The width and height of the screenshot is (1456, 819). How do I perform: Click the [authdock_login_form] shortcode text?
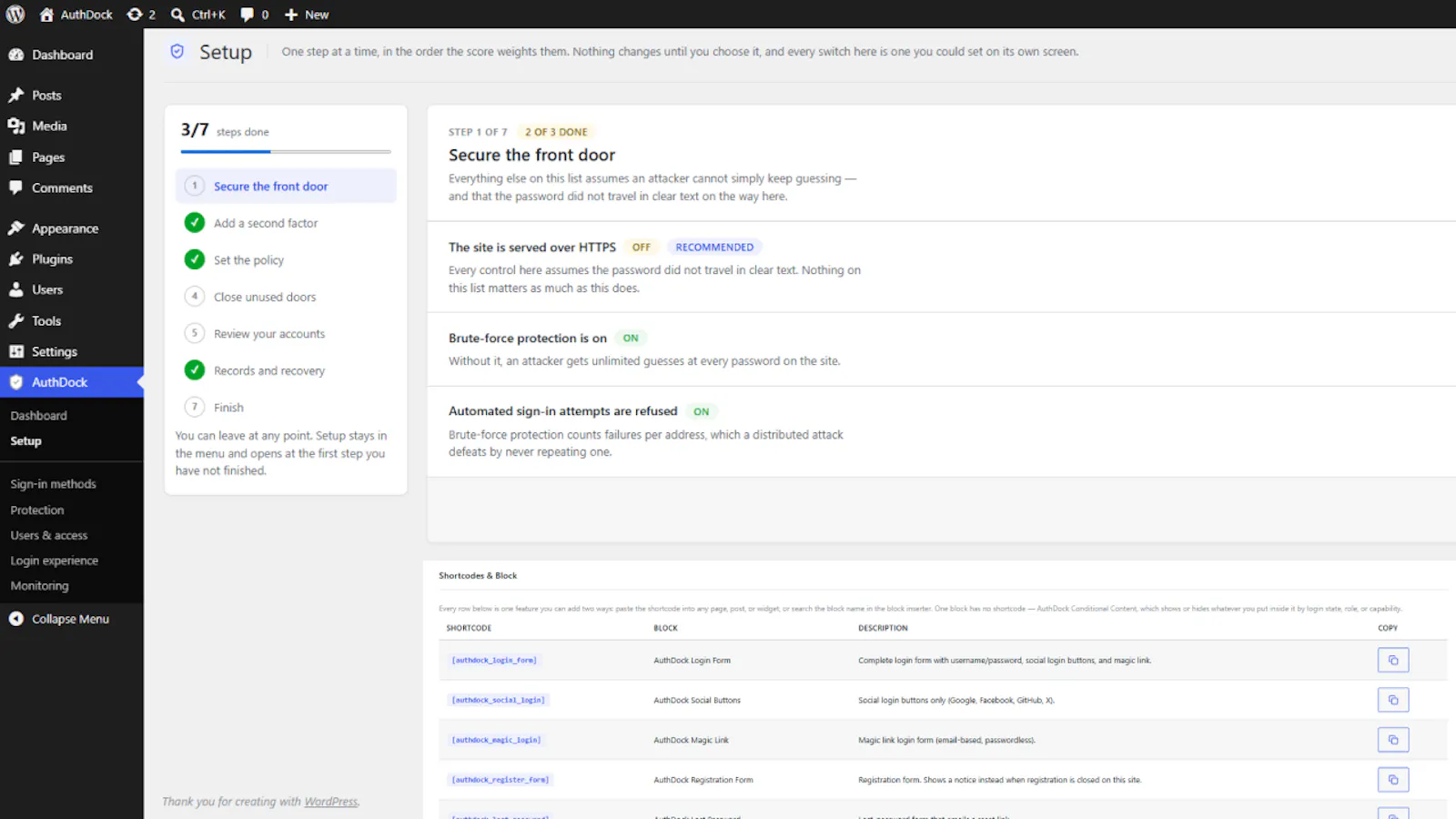pos(494,660)
